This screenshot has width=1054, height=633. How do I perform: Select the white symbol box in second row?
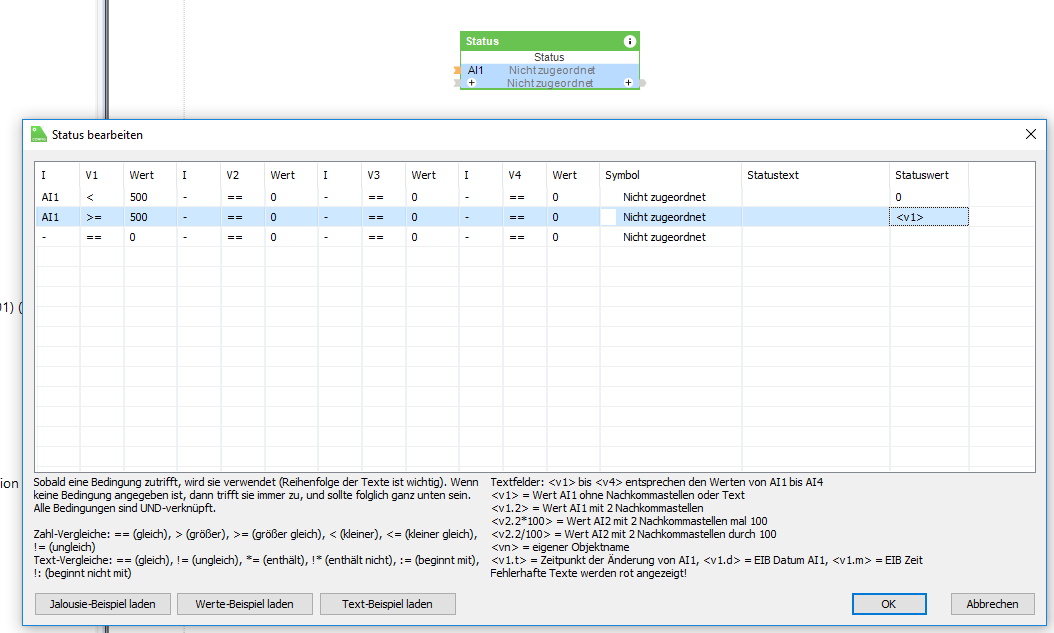pos(608,217)
